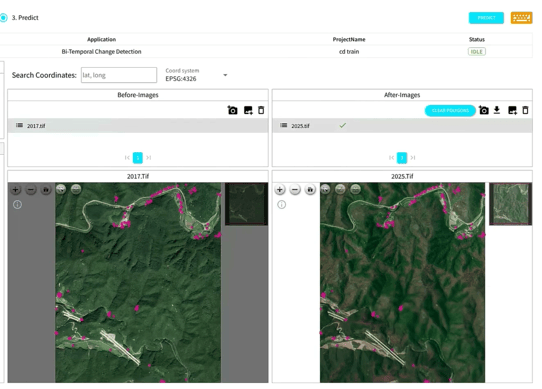Select the 2017.tif row in Before-Images

138,126
